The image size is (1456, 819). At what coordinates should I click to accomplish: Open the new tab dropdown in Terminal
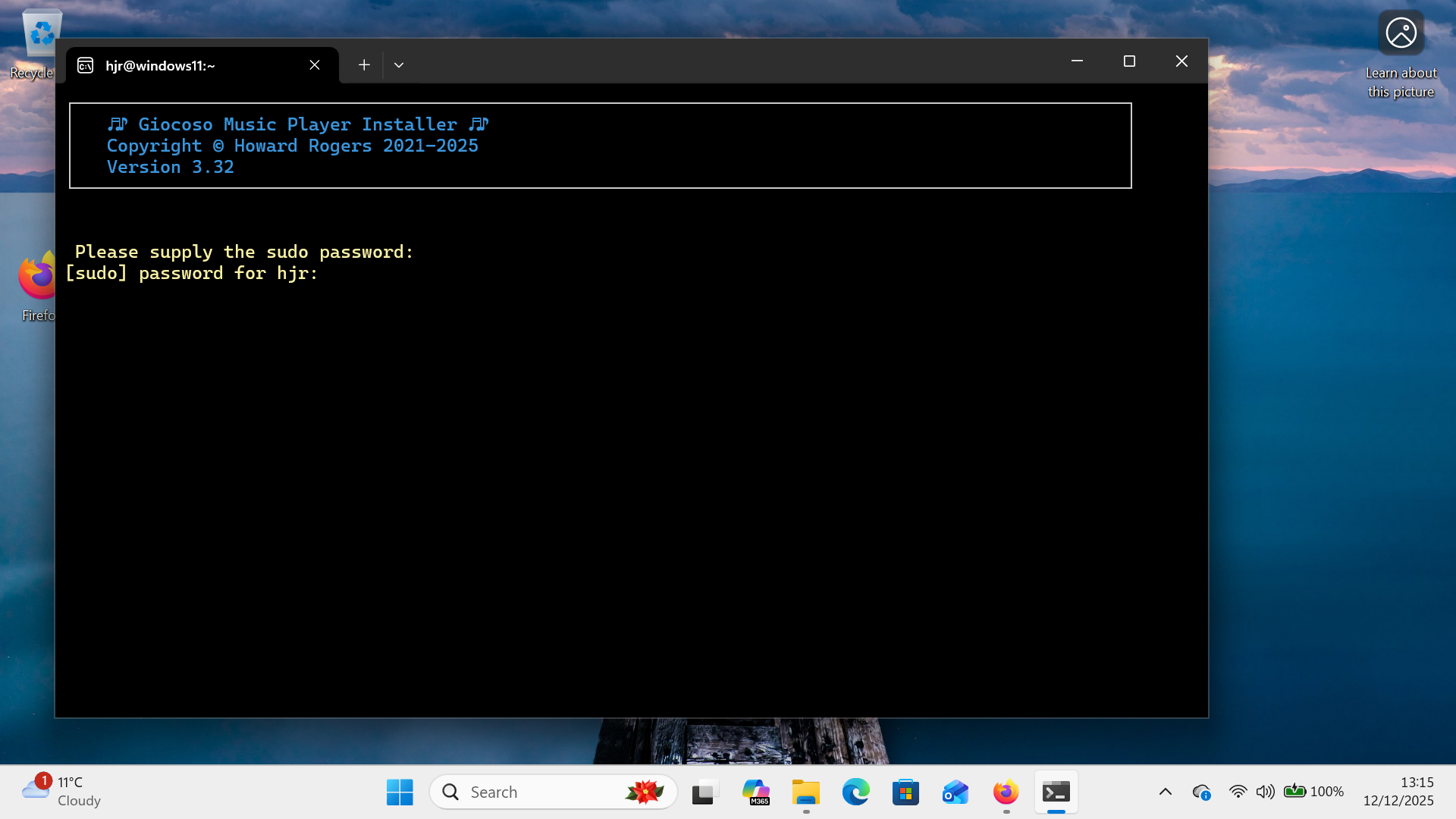click(x=399, y=64)
